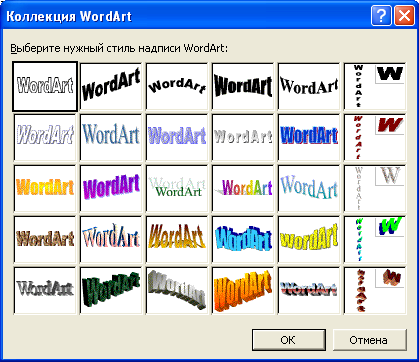Image resolution: width=419 pixels, height=362 pixels.
Task: Select the brown 3D vertical WordArt style
Action: (x=375, y=290)
